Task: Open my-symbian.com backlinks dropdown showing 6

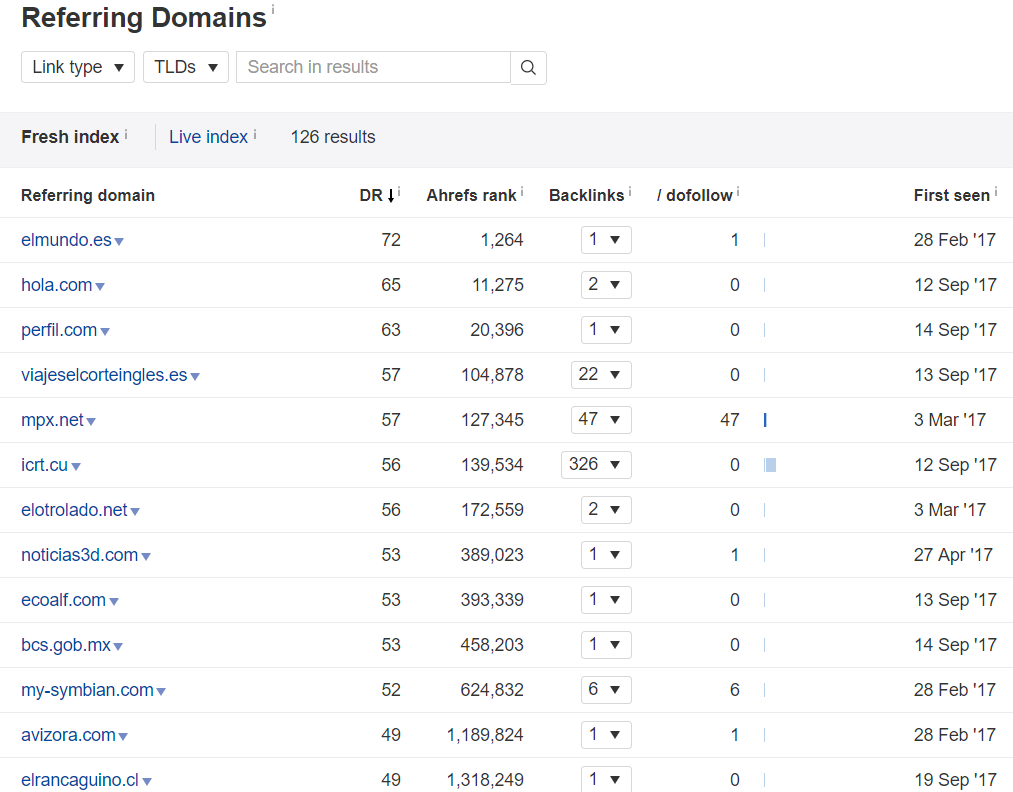Action: [x=606, y=690]
